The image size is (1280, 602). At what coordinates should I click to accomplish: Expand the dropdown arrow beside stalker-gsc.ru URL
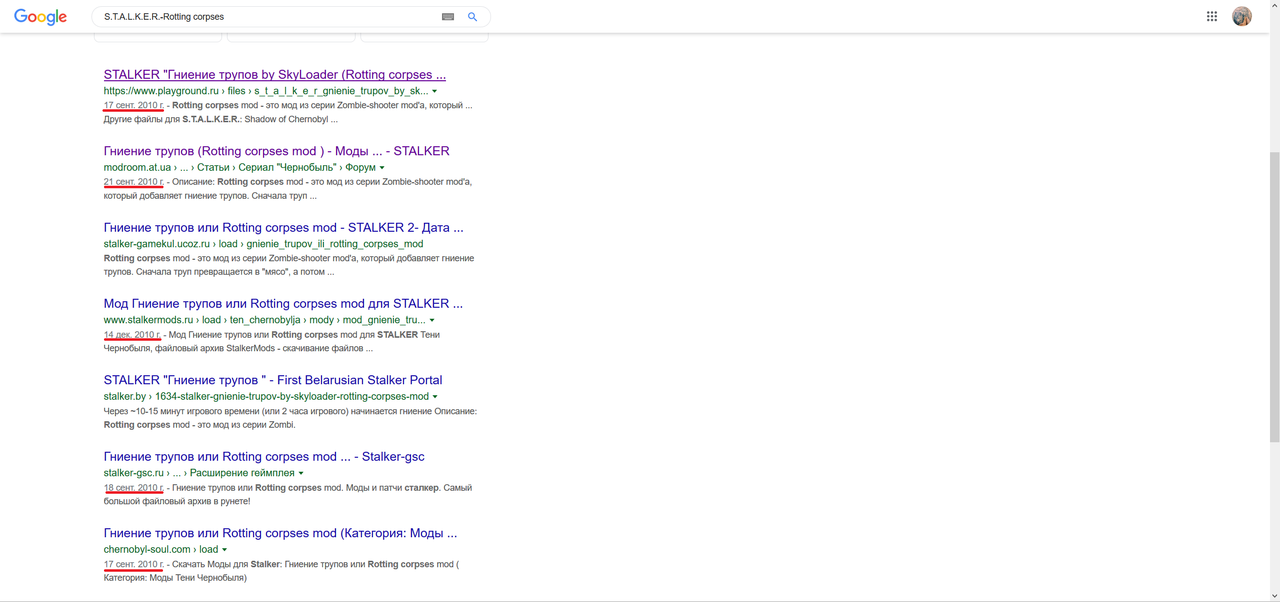(x=301, y=473)
